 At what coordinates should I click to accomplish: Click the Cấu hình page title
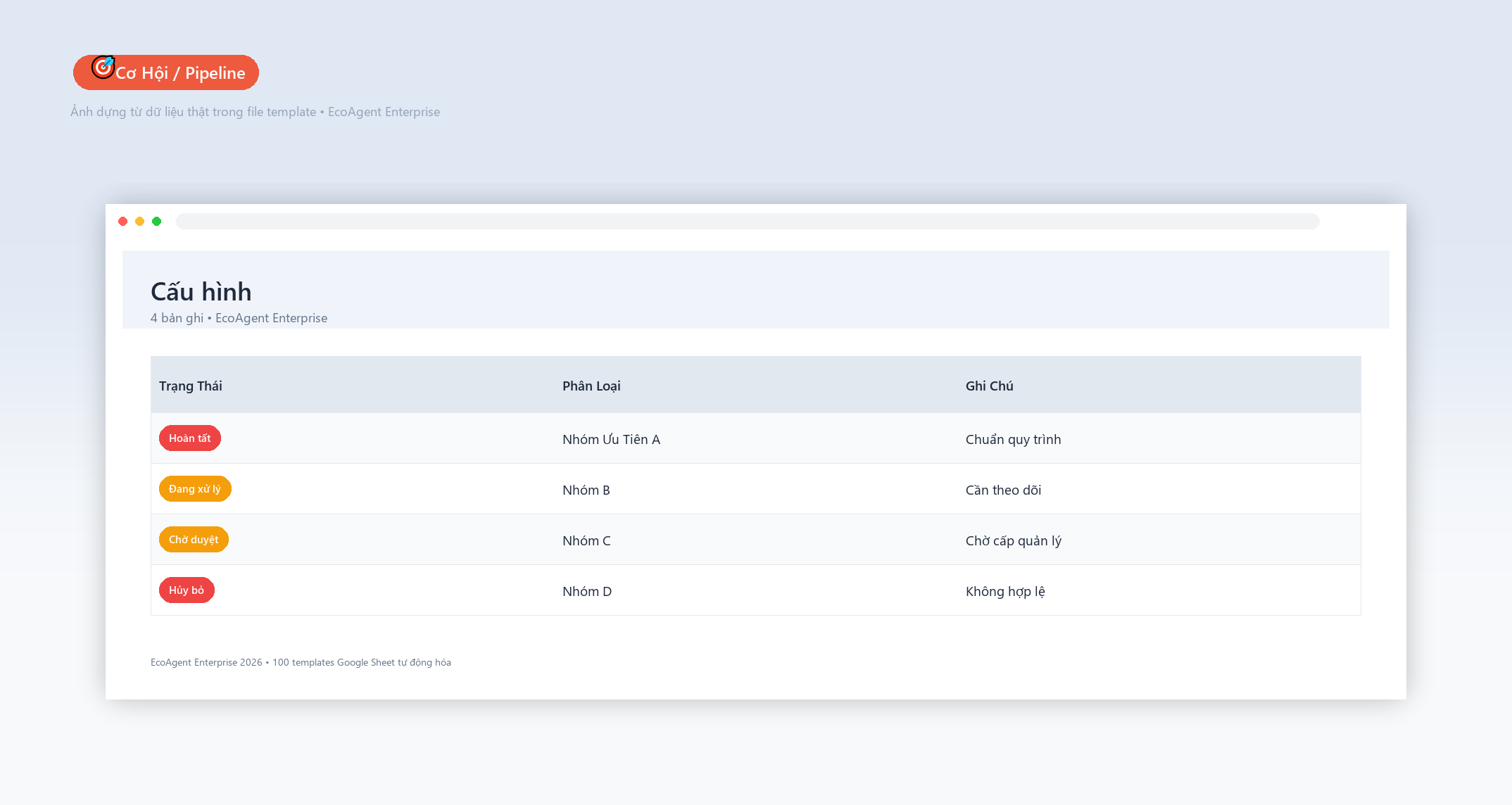tap(201, 291)
